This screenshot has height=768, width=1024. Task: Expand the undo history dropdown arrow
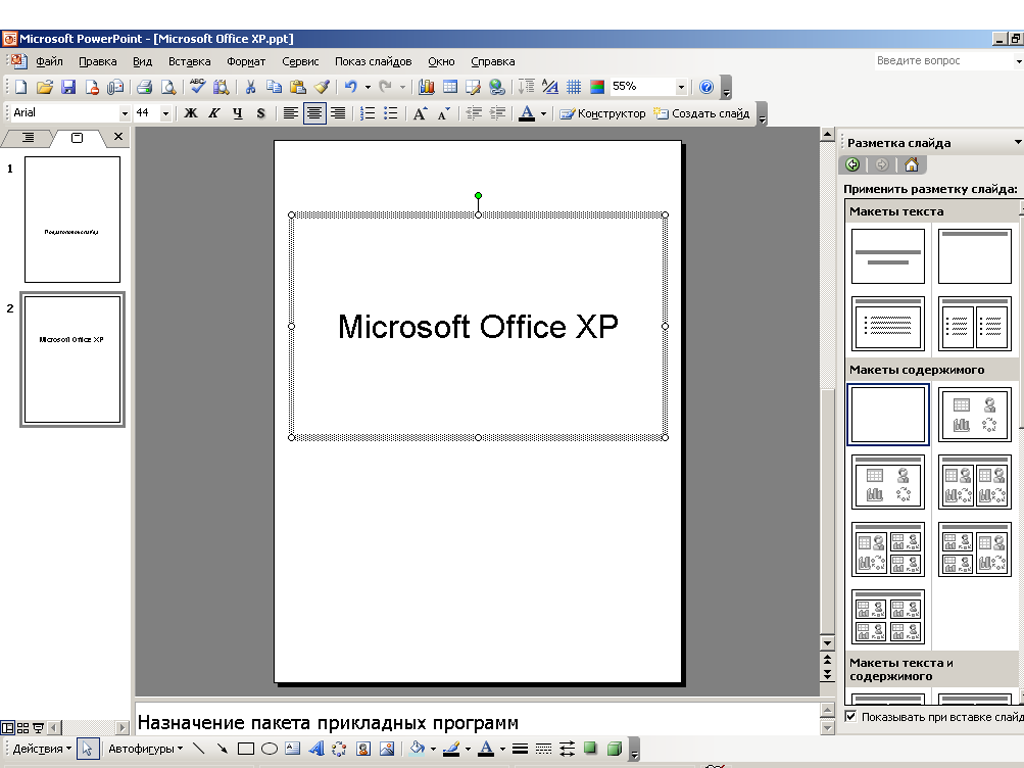click(368, 87)
